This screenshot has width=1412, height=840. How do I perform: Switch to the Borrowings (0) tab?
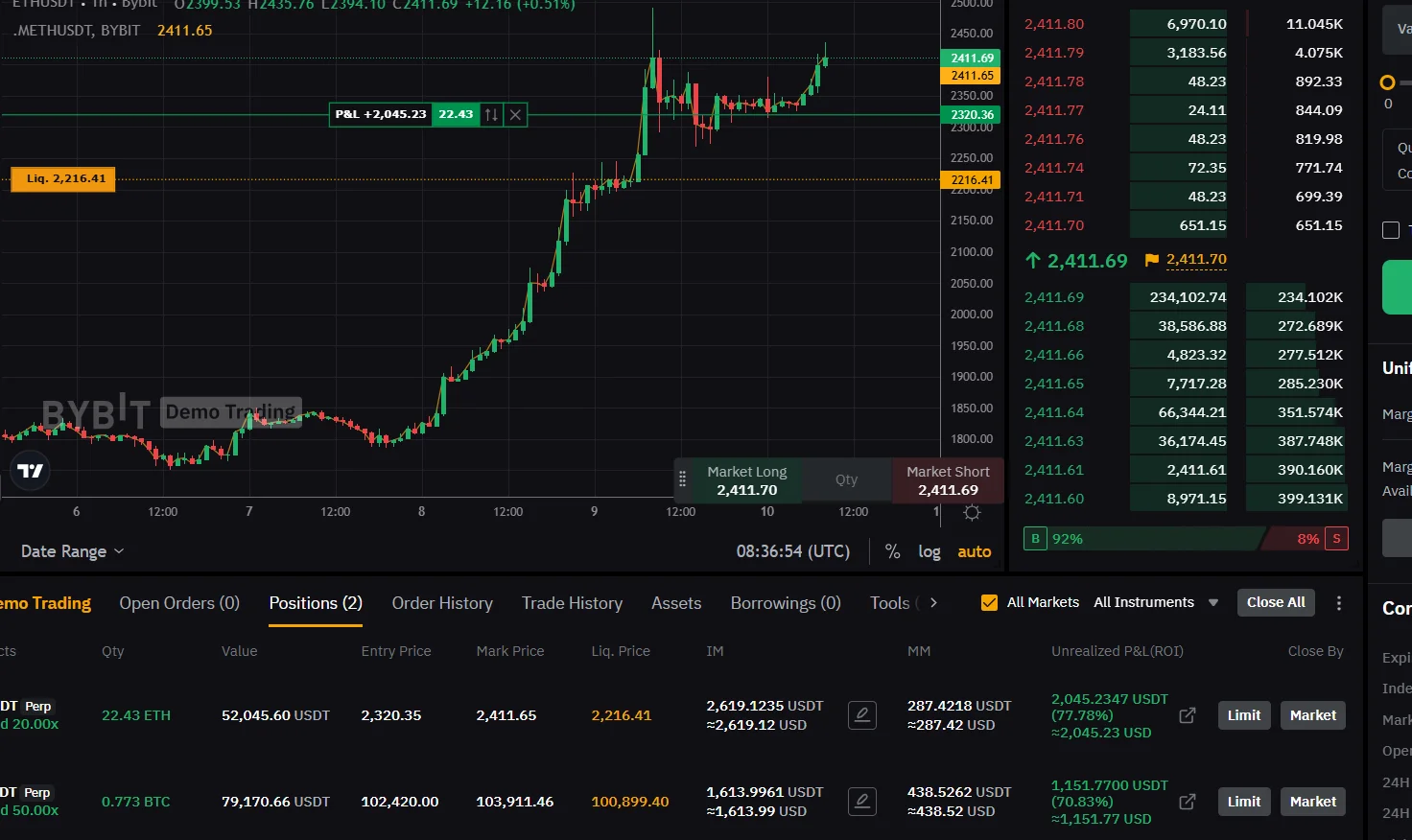pyautogui.click(x=786, y=603)
